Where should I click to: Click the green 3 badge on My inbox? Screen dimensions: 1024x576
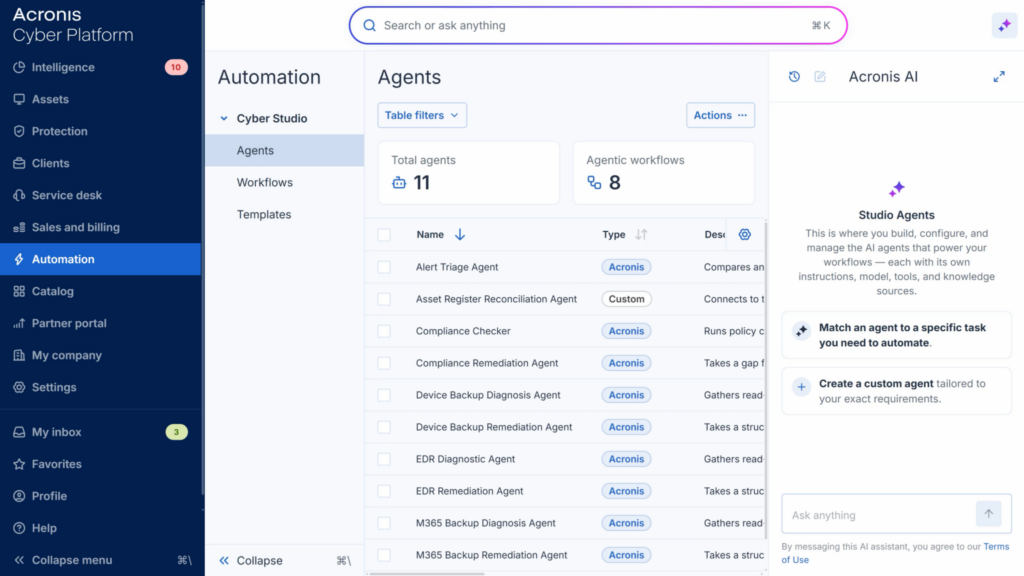coord(176,432)
